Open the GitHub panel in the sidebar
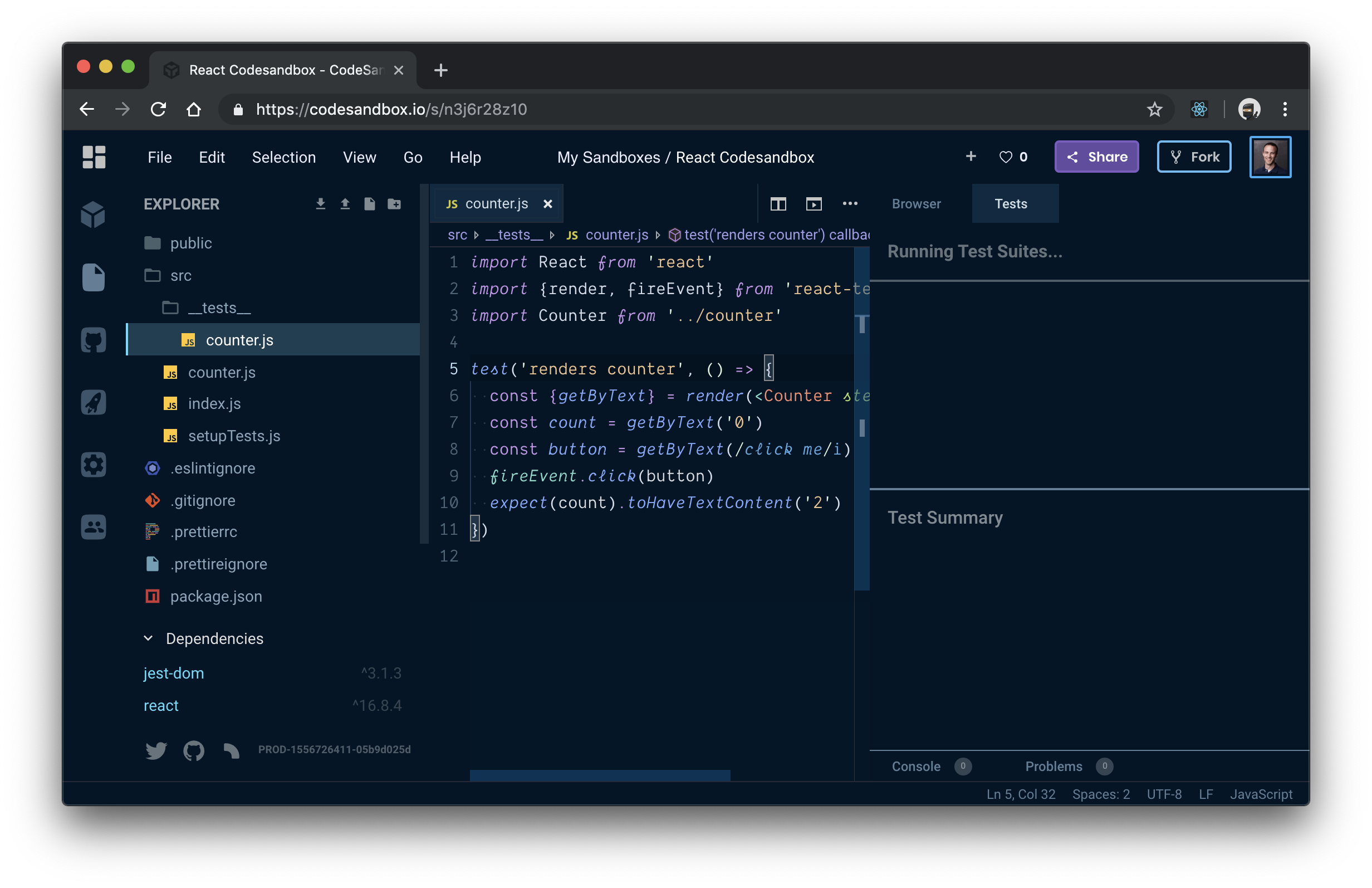Image resolution: width=1372 pixels, height=888 pixels. coord(94,340)
